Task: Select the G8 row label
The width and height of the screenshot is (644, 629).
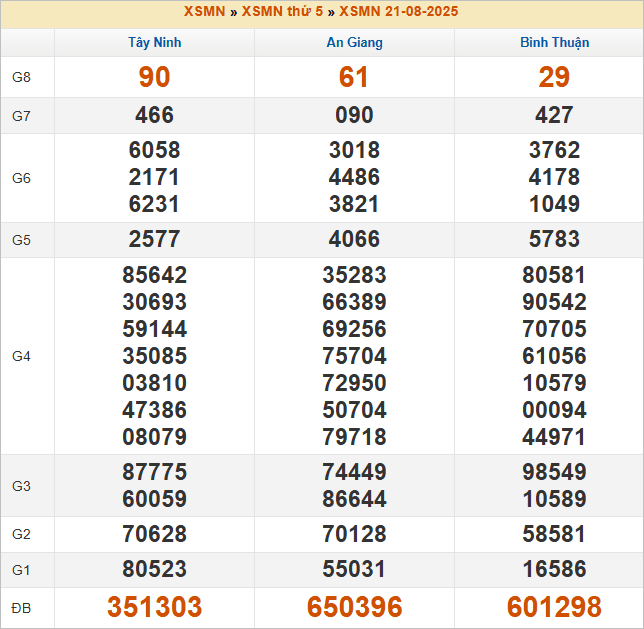Action: coord(21,77)
